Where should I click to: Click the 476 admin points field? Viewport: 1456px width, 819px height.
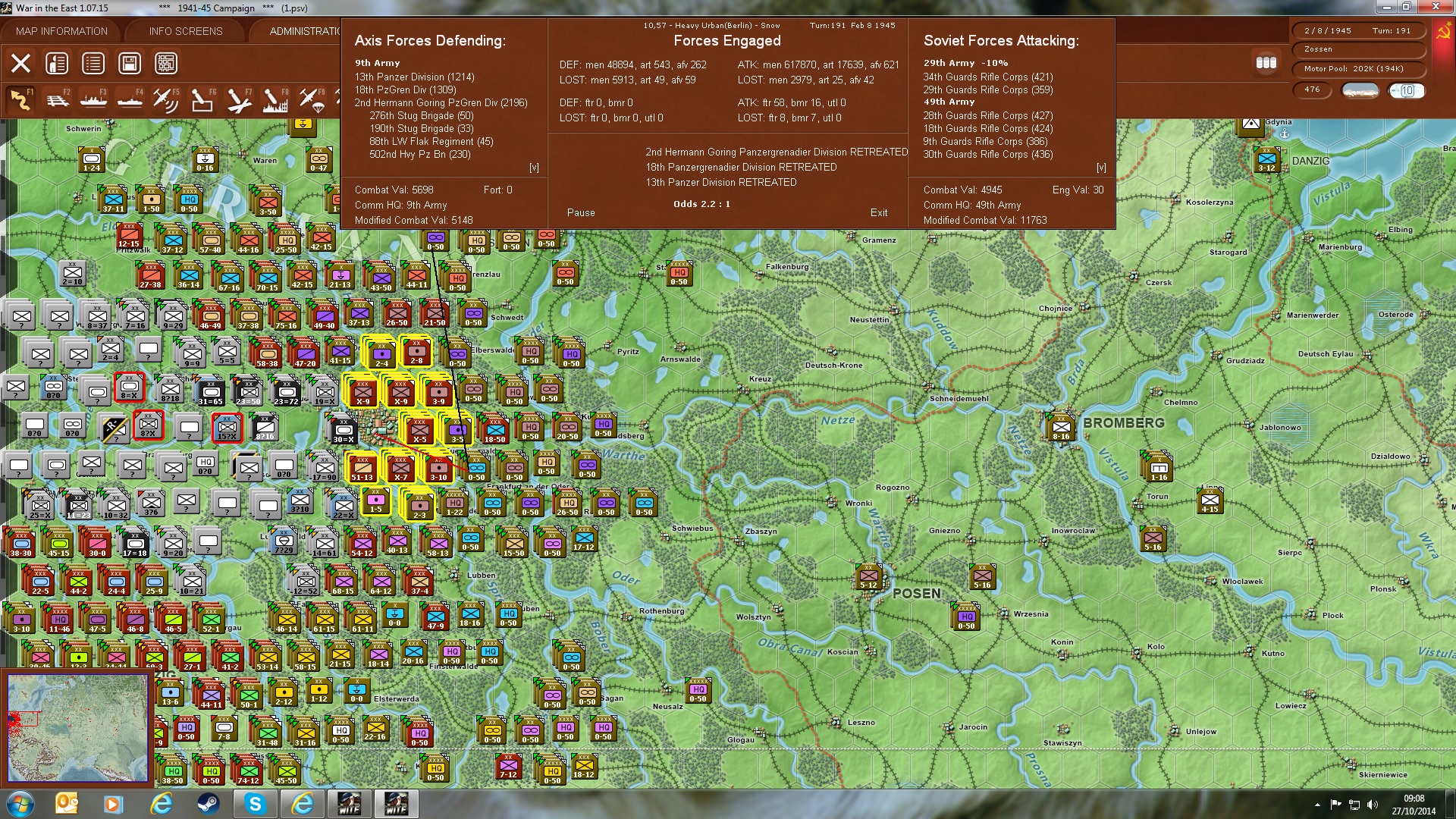click(x=1312, y=89)
